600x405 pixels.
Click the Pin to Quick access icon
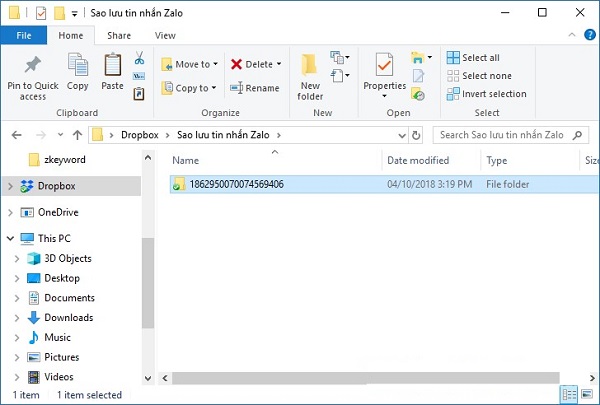[32, 68]
